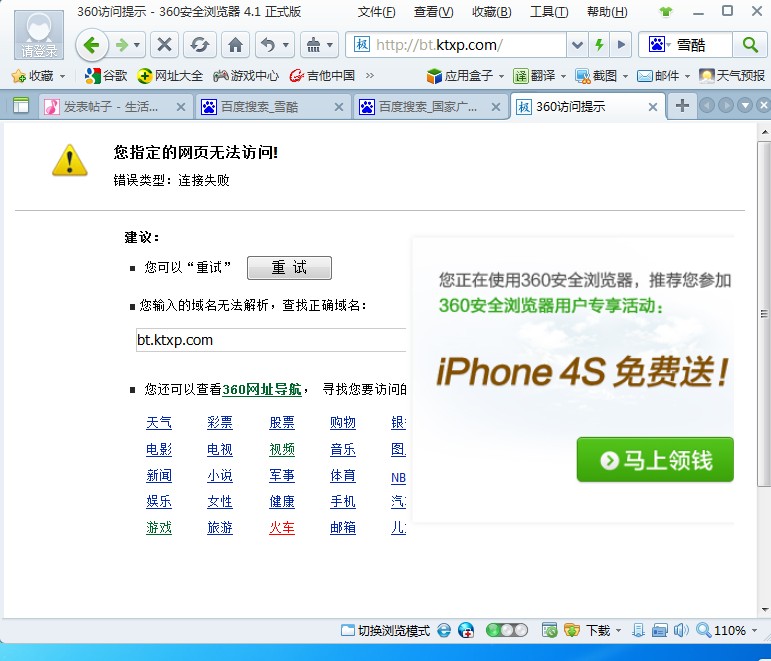
Task: Go to home page icon
Action: pos(236,45)
